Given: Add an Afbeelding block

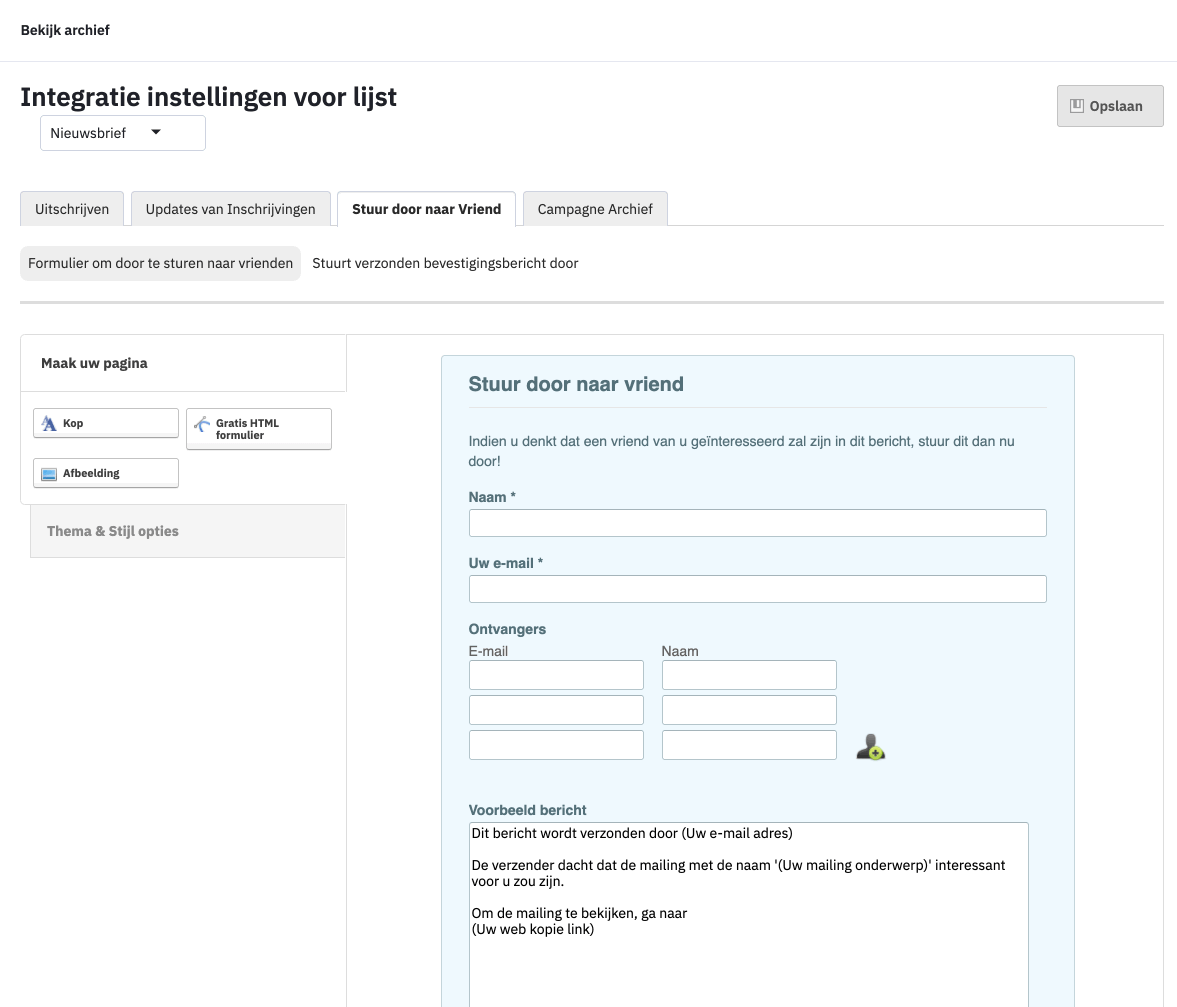Looking at the screenshot, I should click(x=106, y=473).
